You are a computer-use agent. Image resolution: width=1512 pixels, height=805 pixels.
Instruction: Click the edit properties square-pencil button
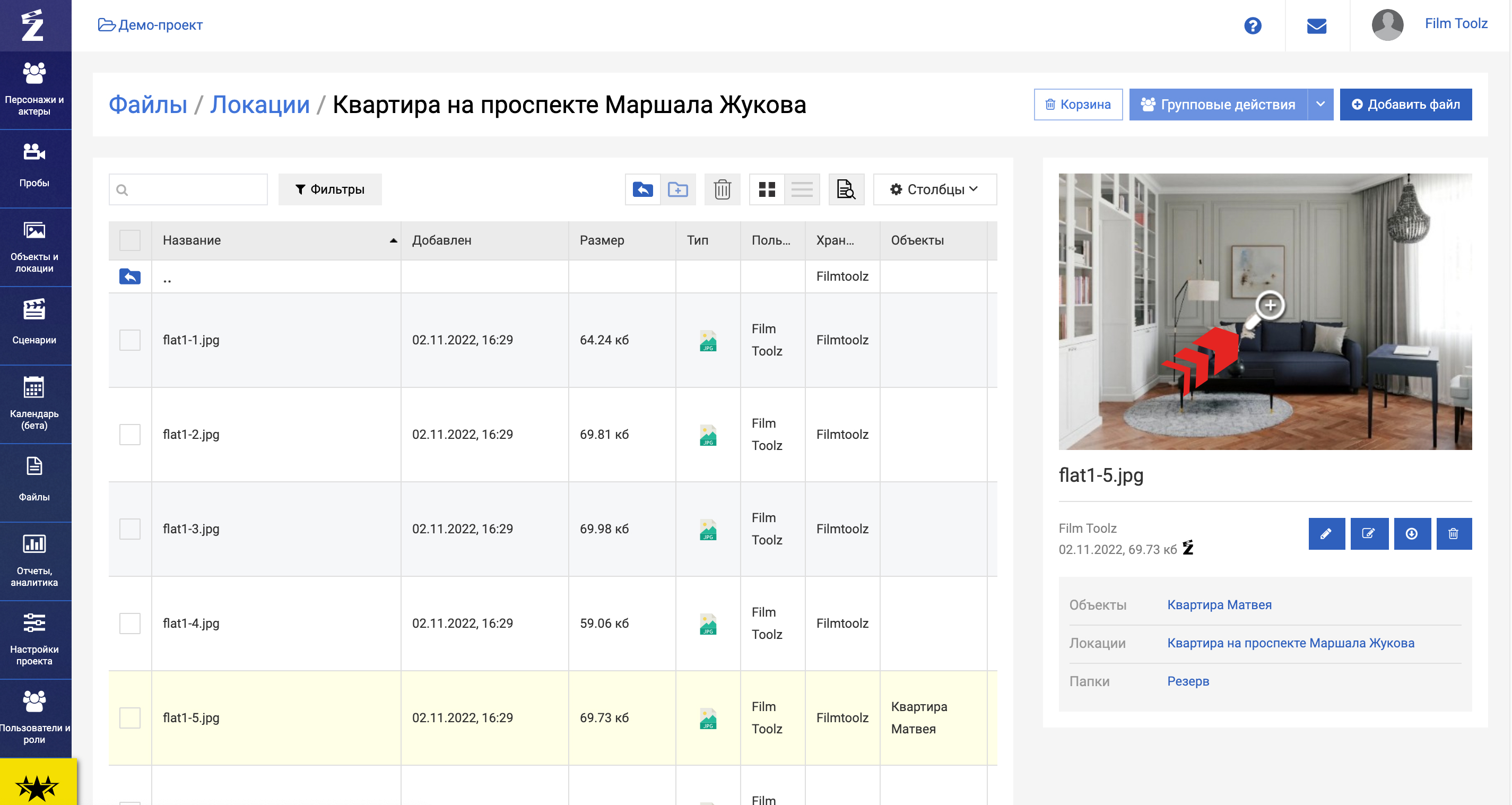point(1369,534)
